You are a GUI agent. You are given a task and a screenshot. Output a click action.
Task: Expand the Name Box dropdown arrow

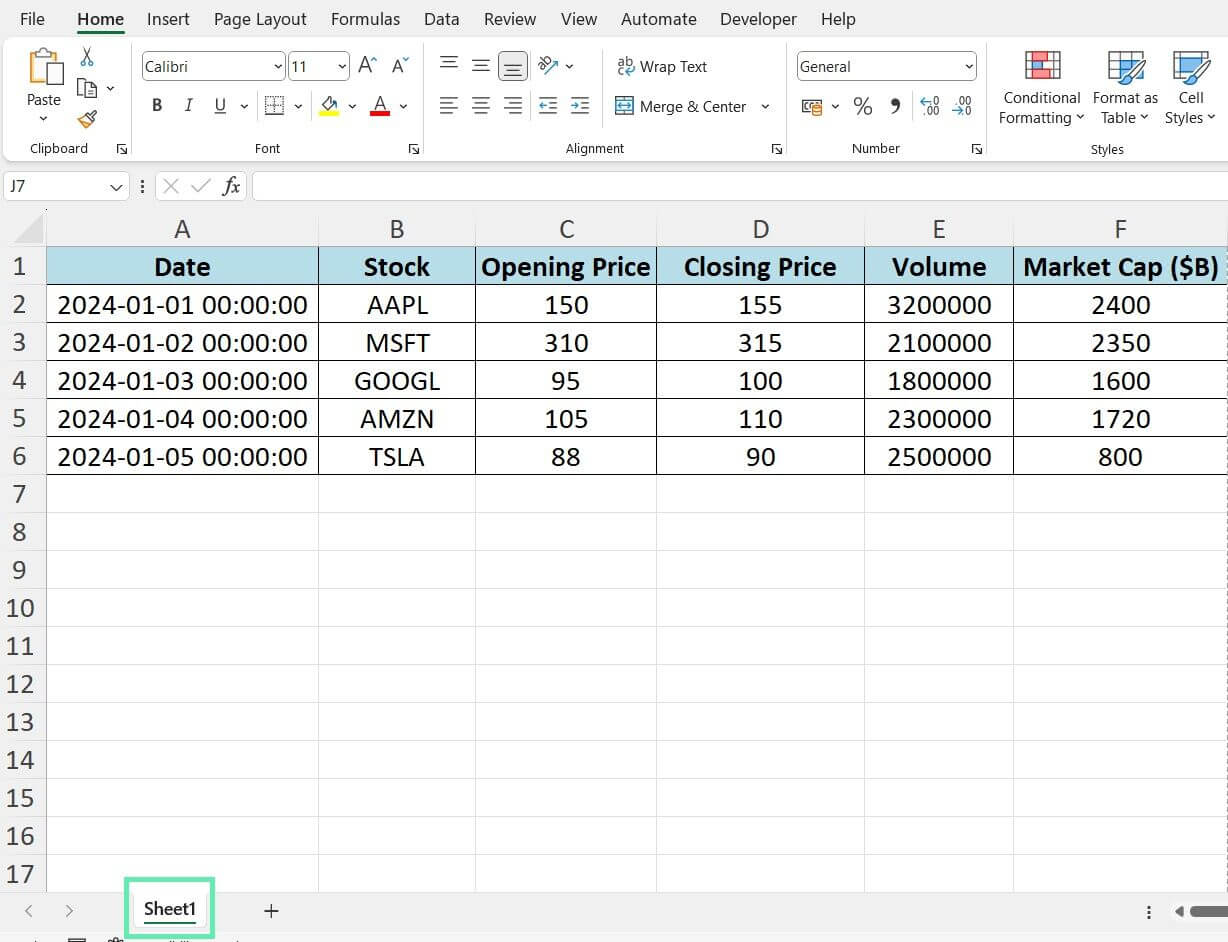[x=116, y=187]
